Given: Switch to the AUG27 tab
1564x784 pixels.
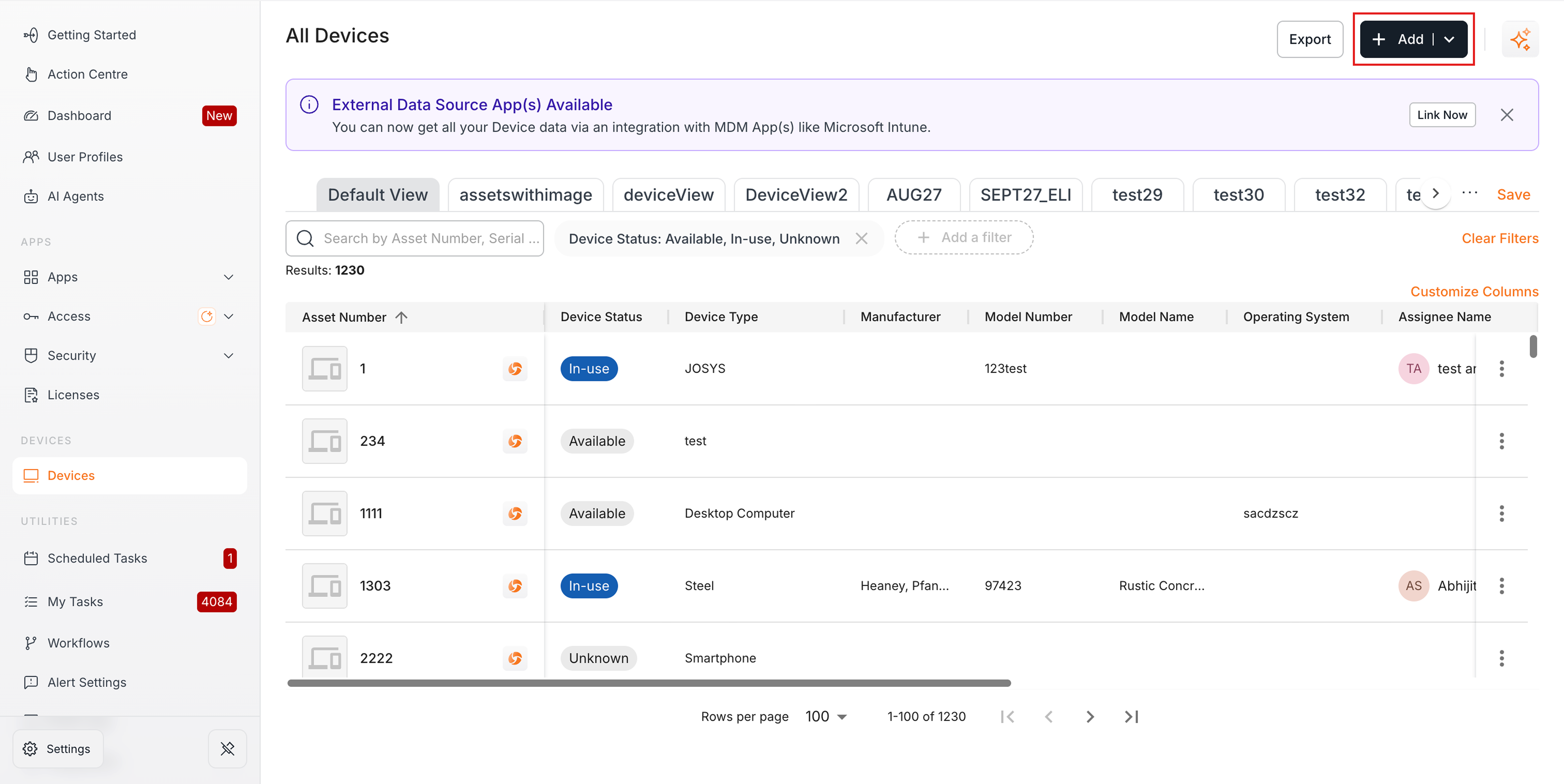Looking at the screenshot, I should coord(914,195).
